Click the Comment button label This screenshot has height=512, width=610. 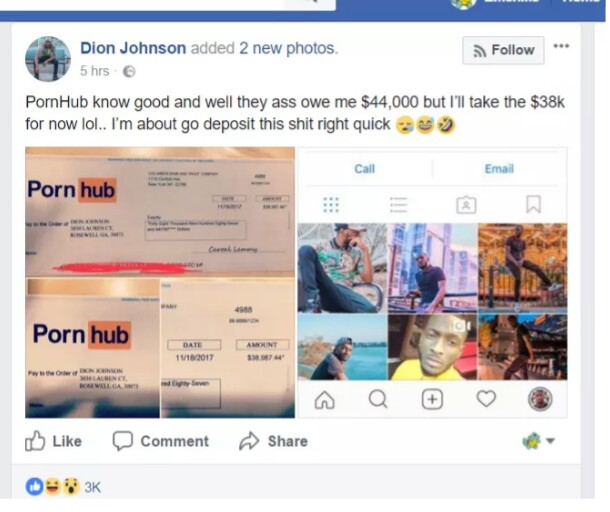tap(175, 441)
